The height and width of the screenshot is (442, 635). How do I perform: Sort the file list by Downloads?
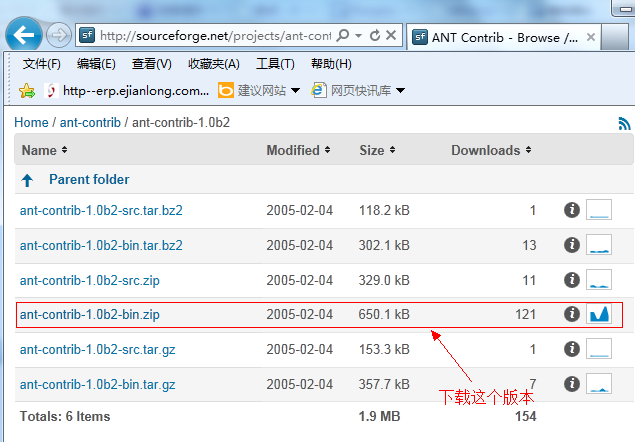pos(491,150)
